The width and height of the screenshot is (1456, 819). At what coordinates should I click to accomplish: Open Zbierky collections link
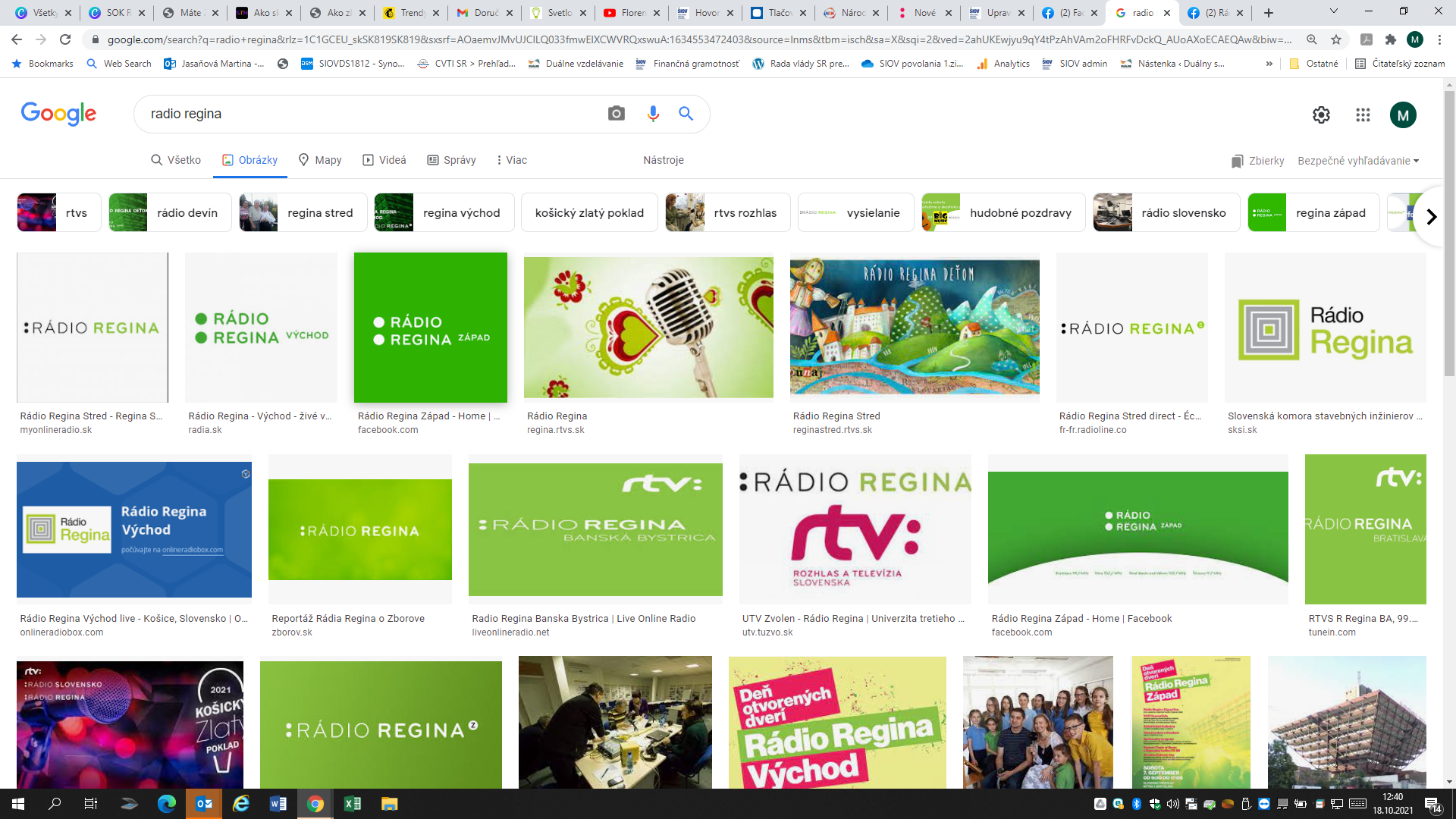coord(1257,161)
